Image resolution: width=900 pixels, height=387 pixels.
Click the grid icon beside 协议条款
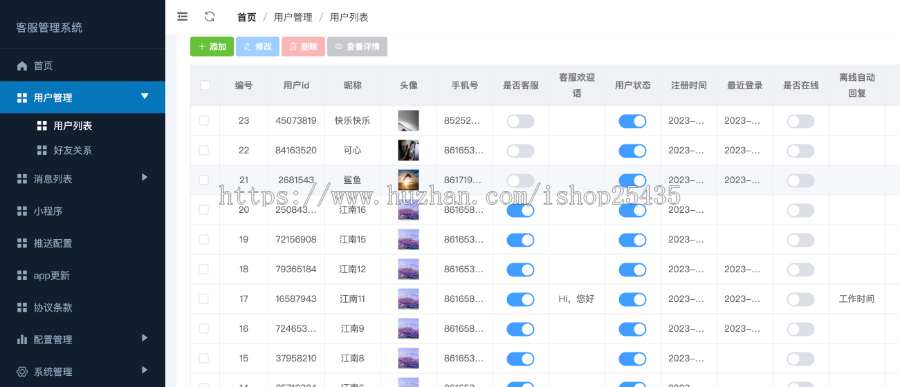tap(22, 308)
